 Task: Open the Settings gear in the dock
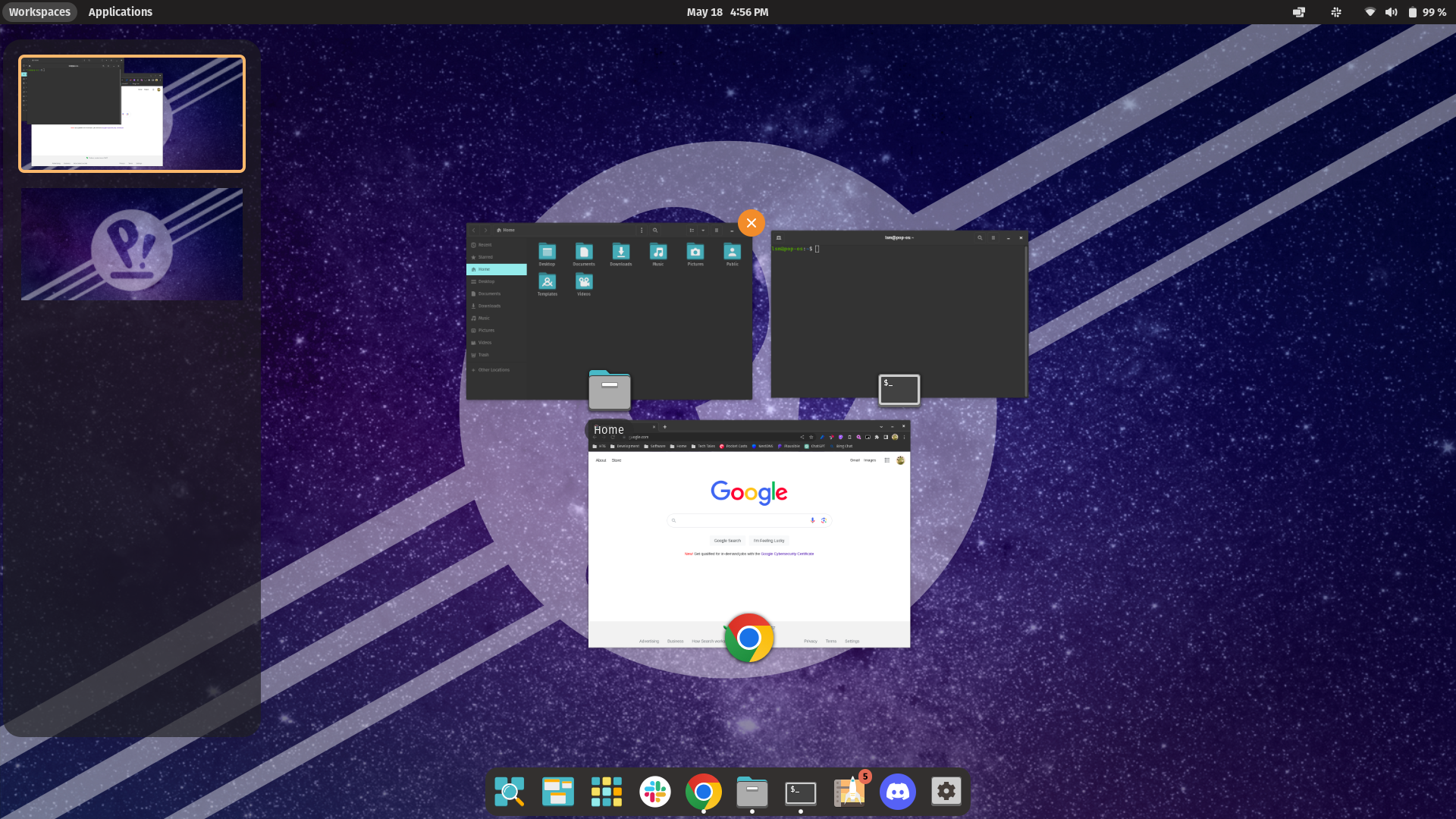coord(946,792)
